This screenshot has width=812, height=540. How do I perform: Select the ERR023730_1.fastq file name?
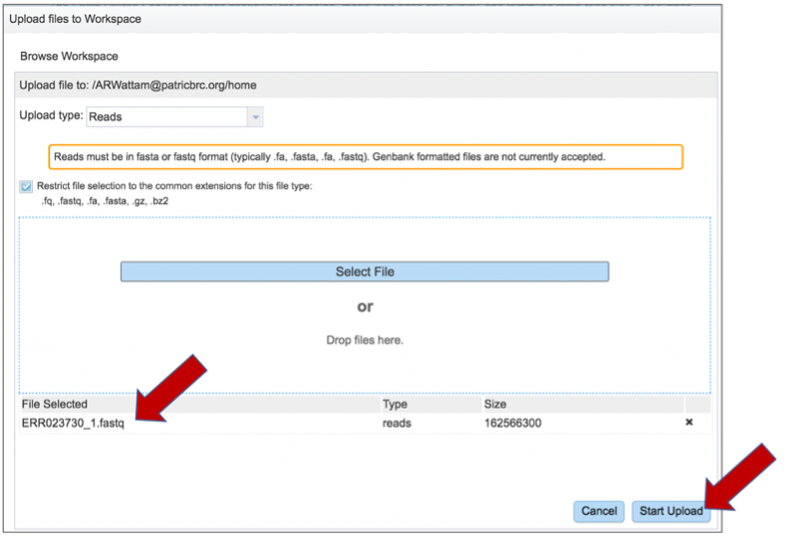[73, 423]
